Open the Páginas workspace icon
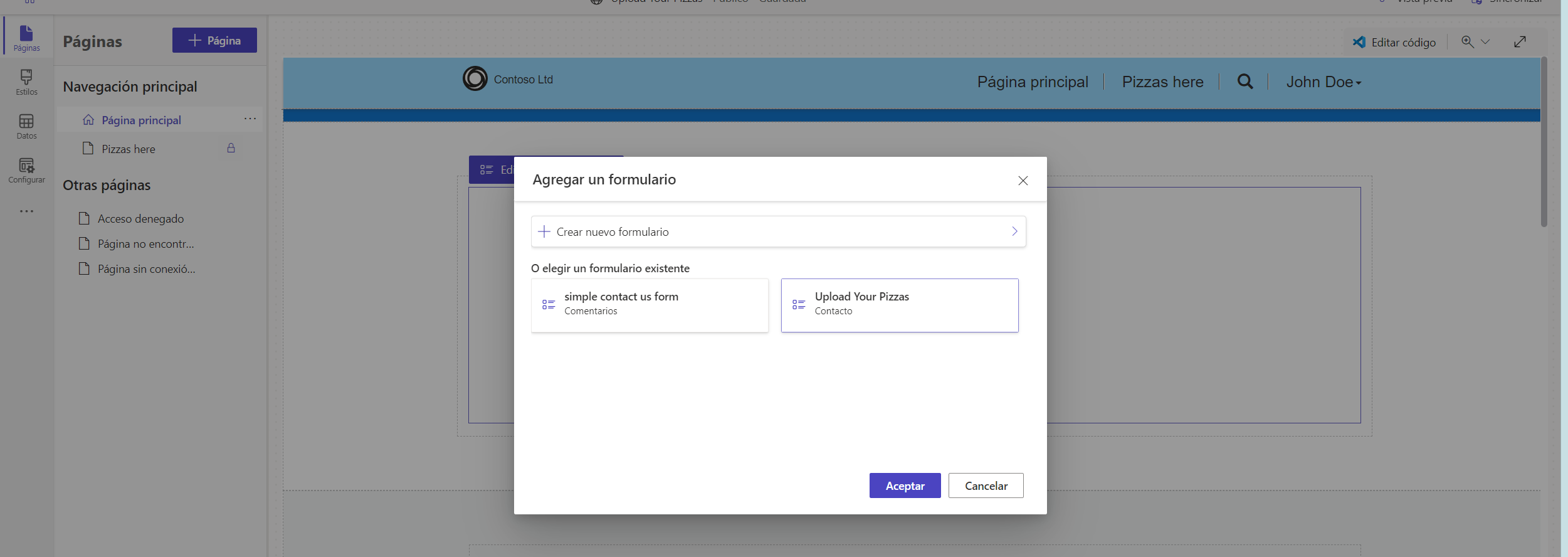 [26, 38]
